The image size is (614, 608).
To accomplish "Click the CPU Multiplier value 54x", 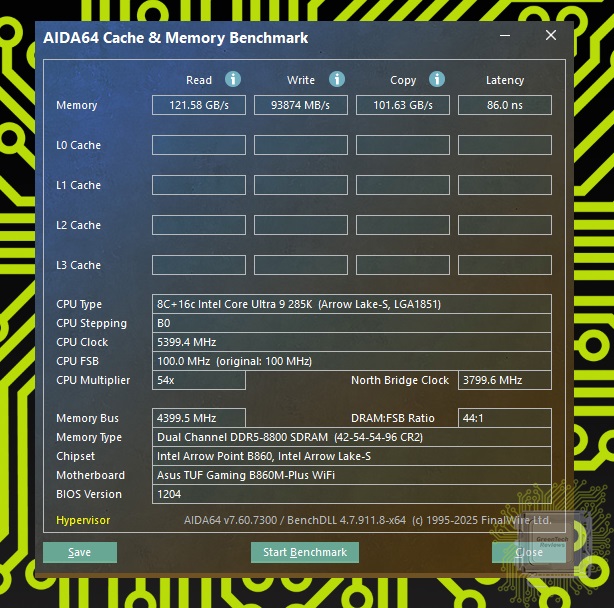I will pos(199,380).
